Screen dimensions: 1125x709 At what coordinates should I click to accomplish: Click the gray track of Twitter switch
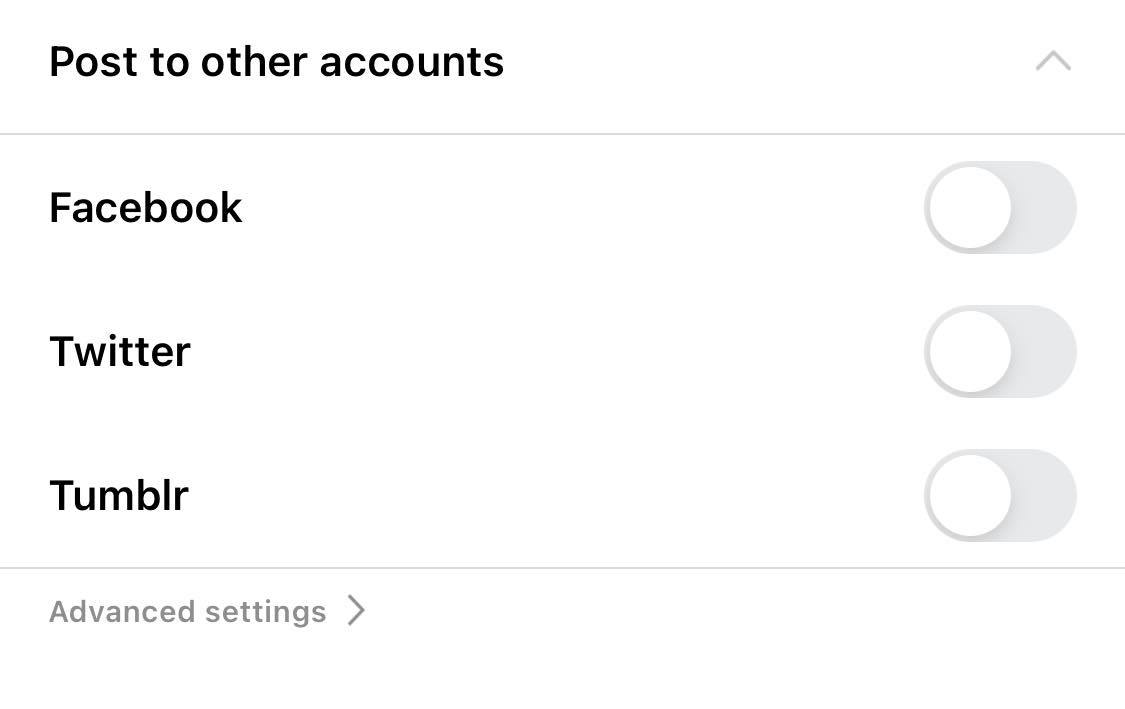pos(1046,352)
